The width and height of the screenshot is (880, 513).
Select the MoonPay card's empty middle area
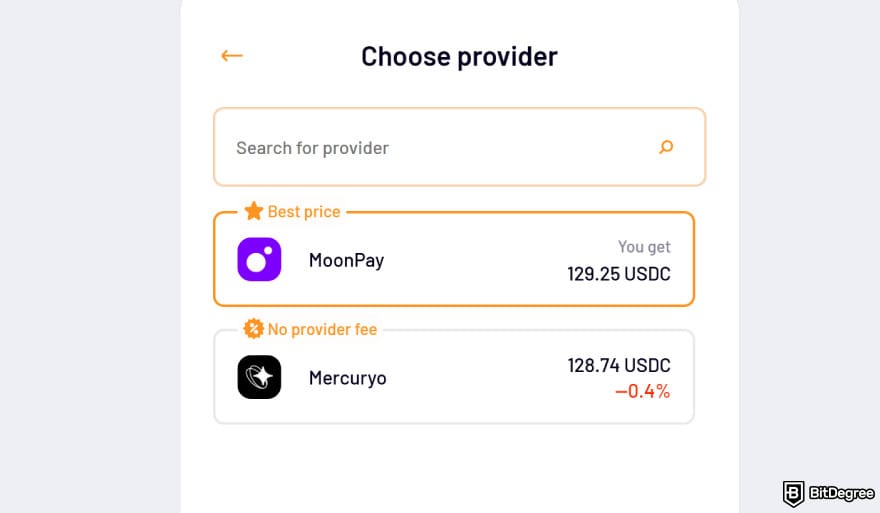point(480,261)
